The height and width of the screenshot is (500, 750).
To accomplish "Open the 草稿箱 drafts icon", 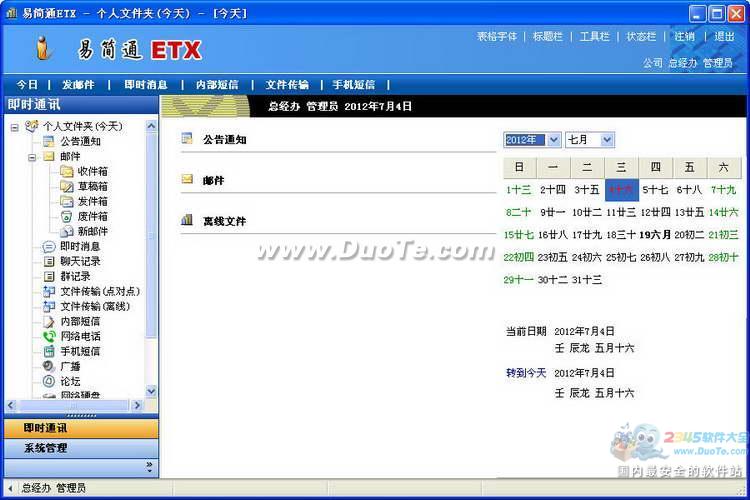I will coord(66,186).
